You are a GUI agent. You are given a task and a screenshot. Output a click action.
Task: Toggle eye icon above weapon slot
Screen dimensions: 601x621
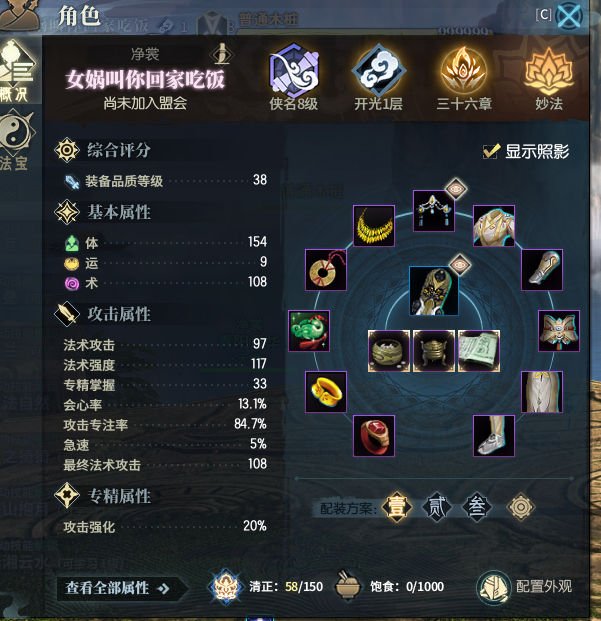[460, 265]
